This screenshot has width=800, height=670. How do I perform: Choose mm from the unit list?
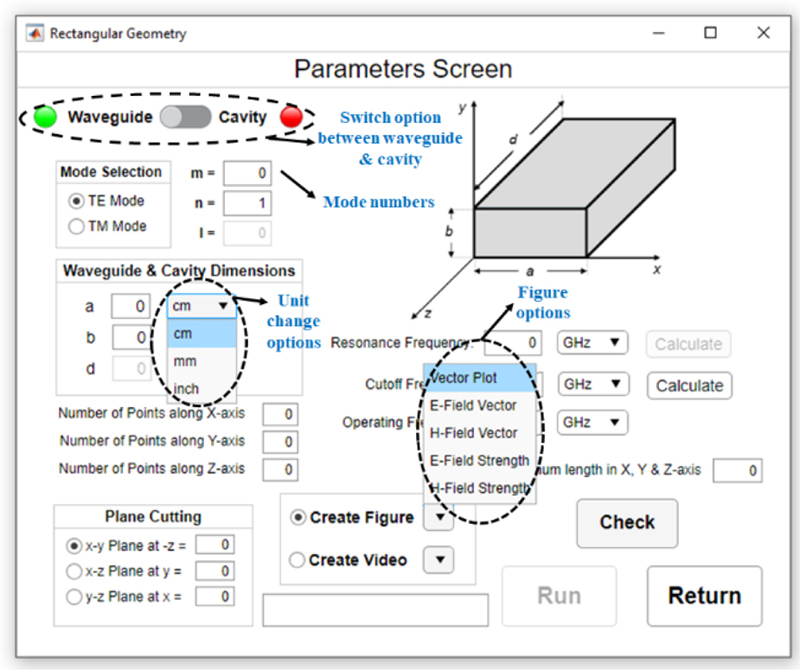186,361
